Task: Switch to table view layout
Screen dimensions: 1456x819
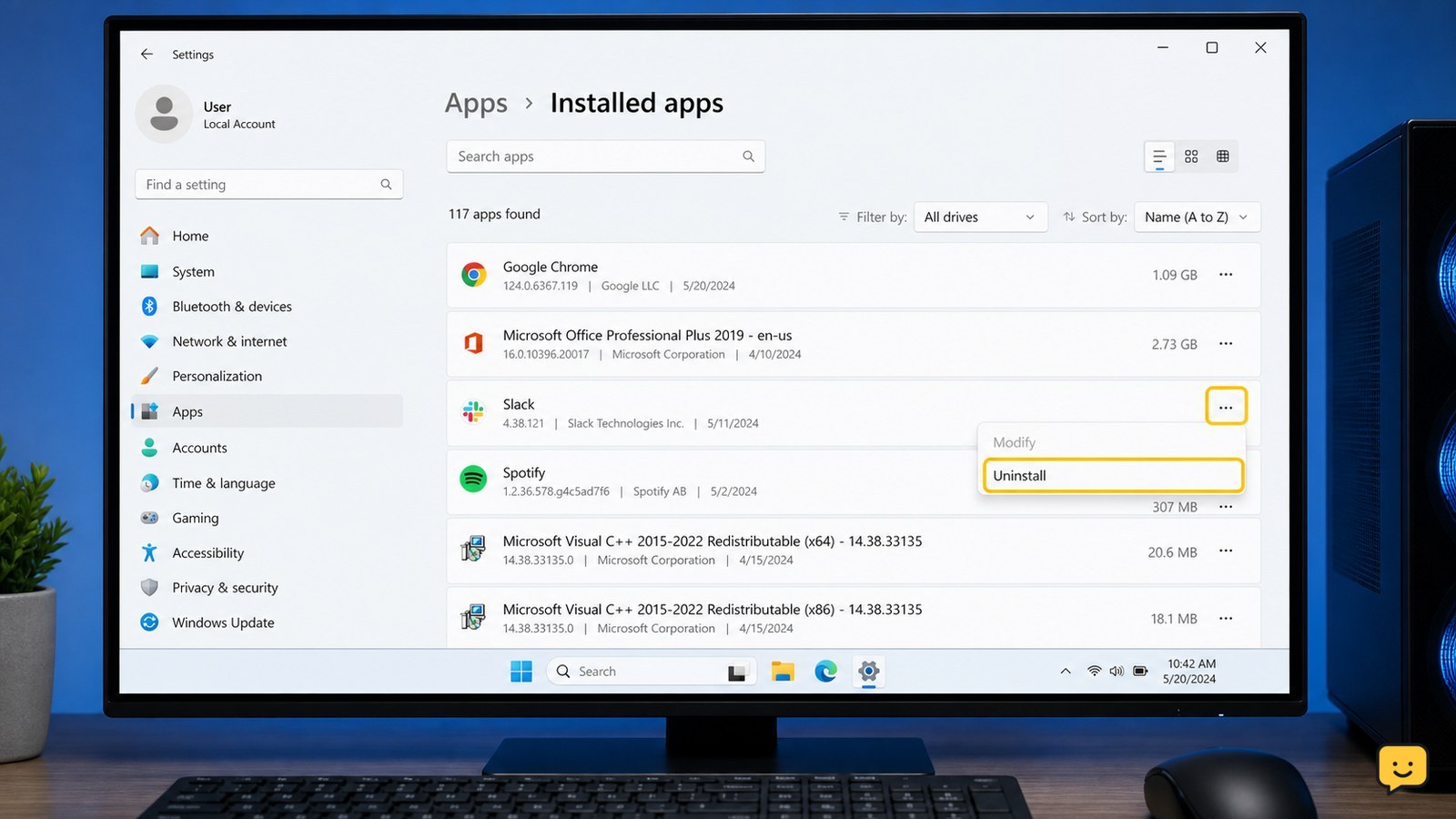Action: click(1223, 157)
